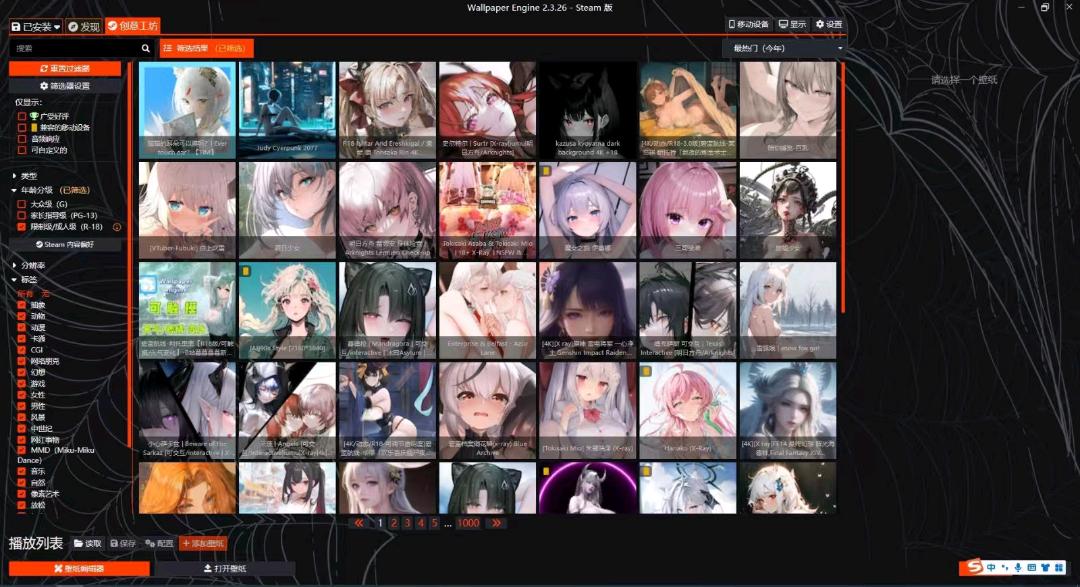Collapse the 标签 tags section
The image size is (1080, 587).
(x=25, y=280)
